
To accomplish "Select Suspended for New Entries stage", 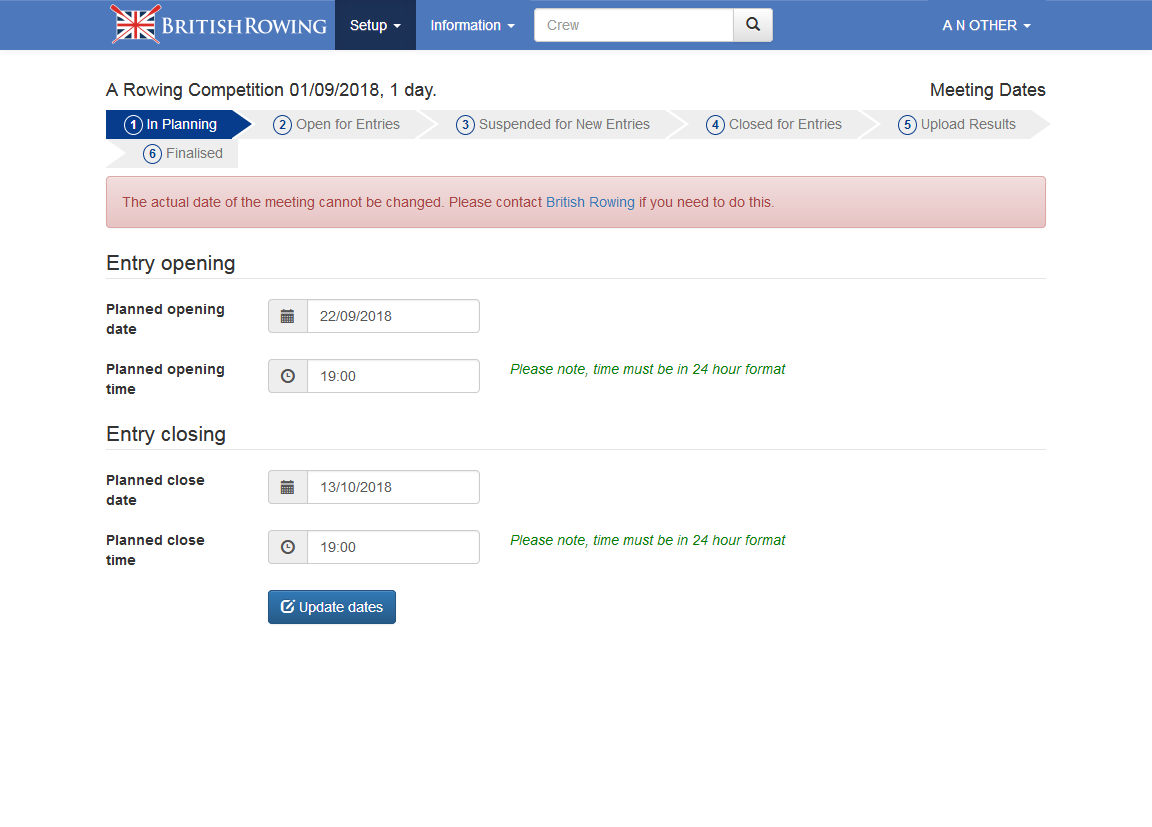I will click(553, 124).
